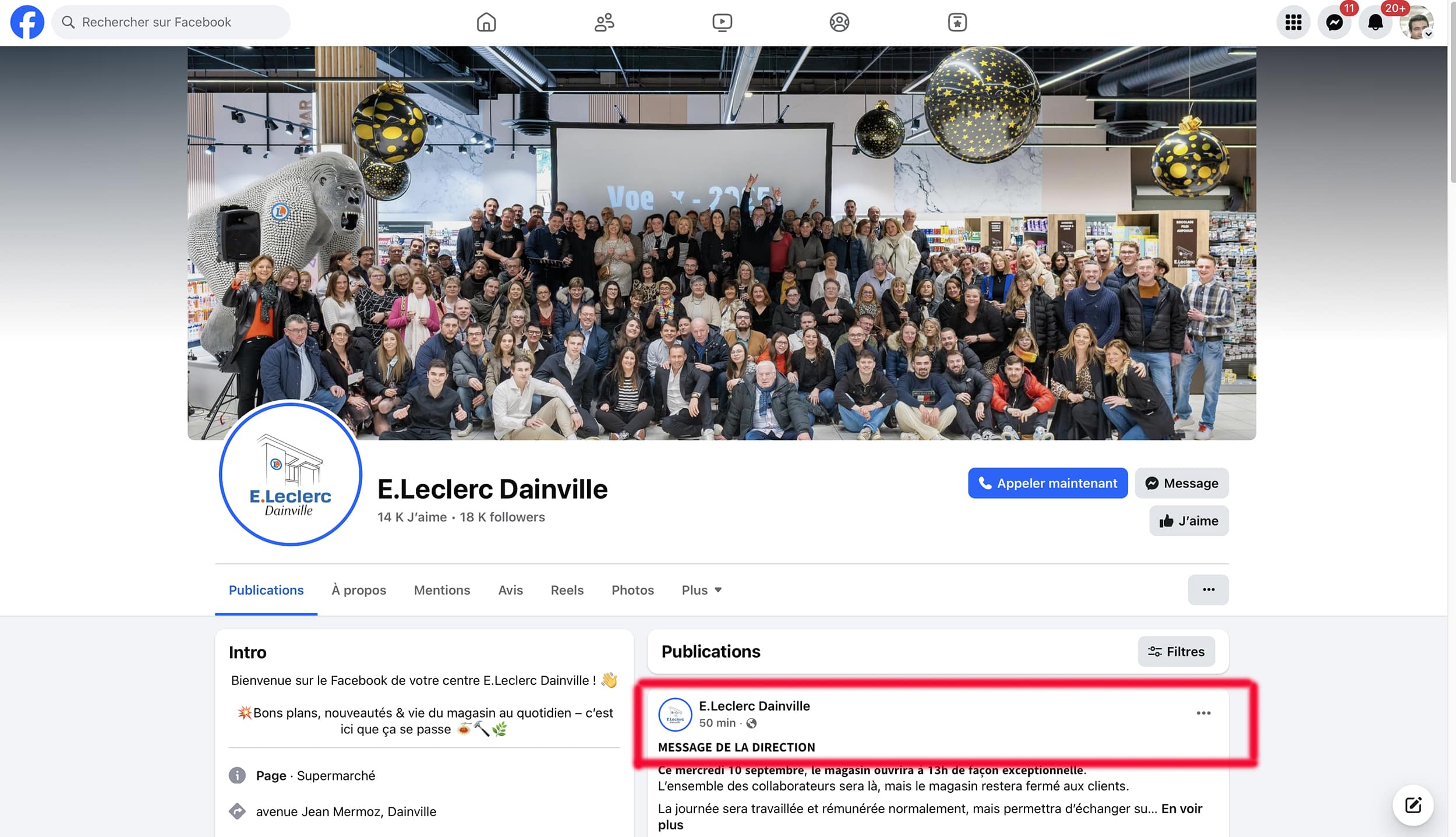Open the Messenger chat icon
The height and width of the screenshot is (837, 1456).
coord(1334,23)
